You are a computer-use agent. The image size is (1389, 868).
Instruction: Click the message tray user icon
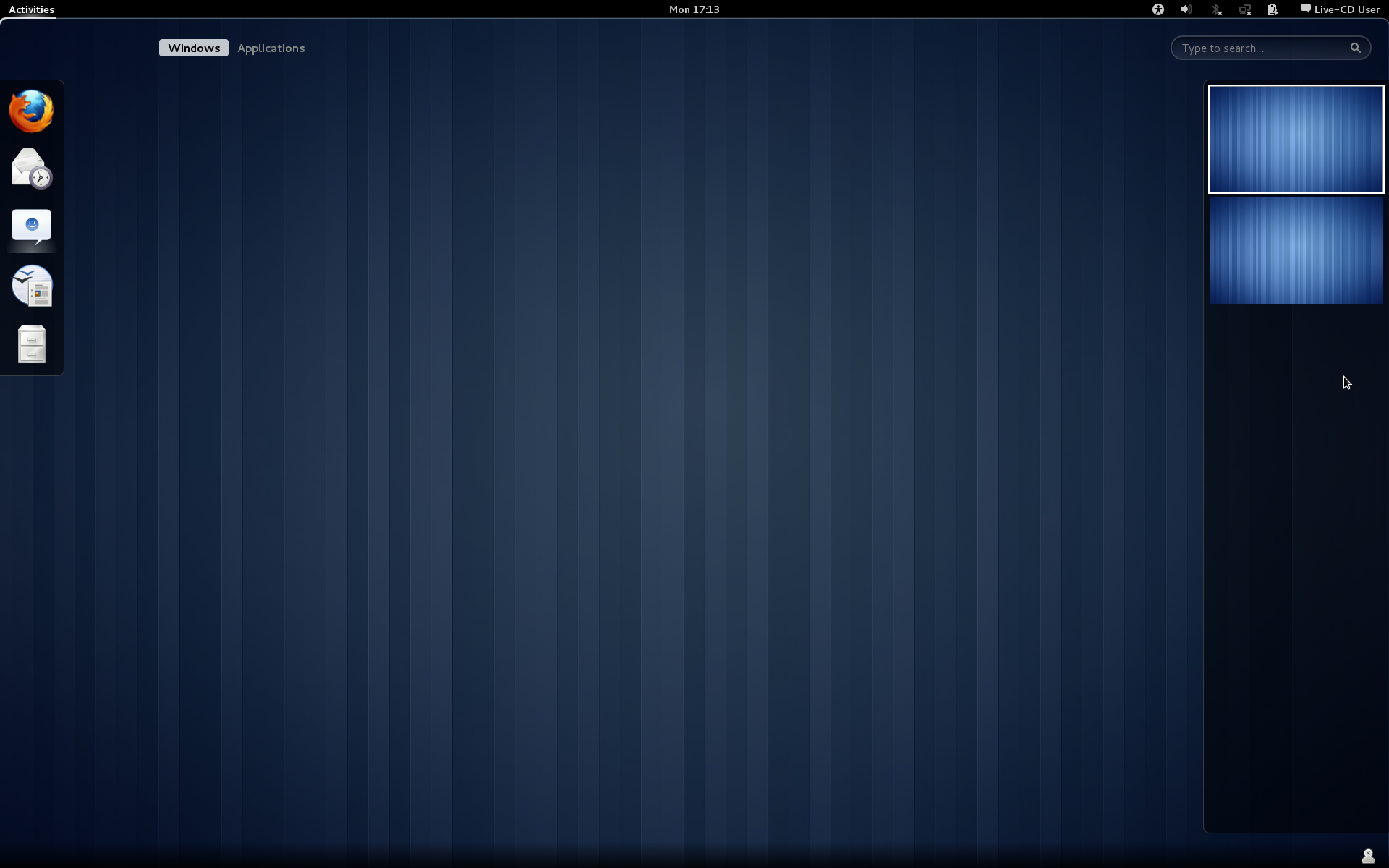click(1368, 856)
